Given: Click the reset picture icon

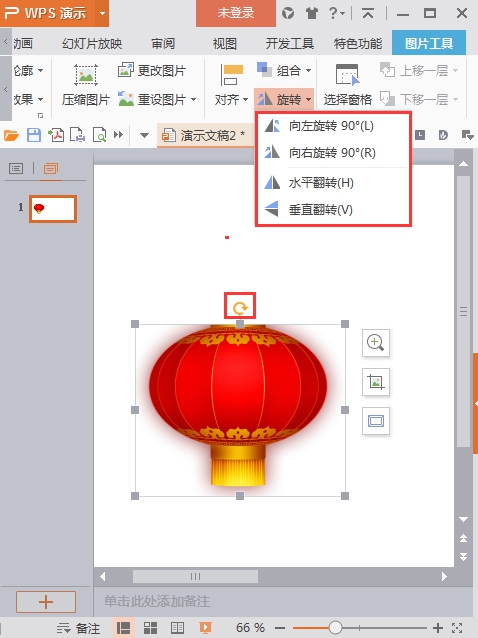Looking at the screenshot, I should click(126, 99).
